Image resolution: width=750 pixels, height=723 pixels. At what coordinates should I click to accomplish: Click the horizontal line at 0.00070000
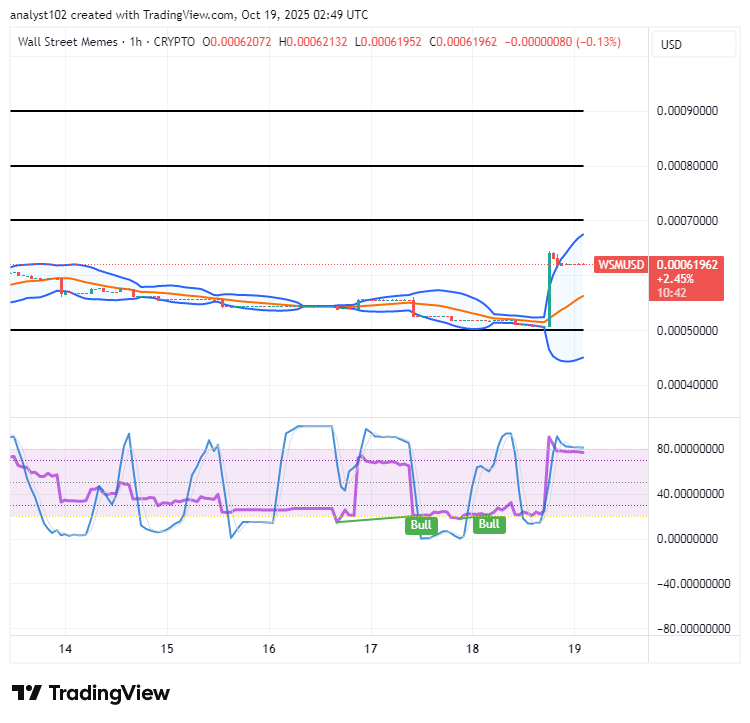click(297, 220)
